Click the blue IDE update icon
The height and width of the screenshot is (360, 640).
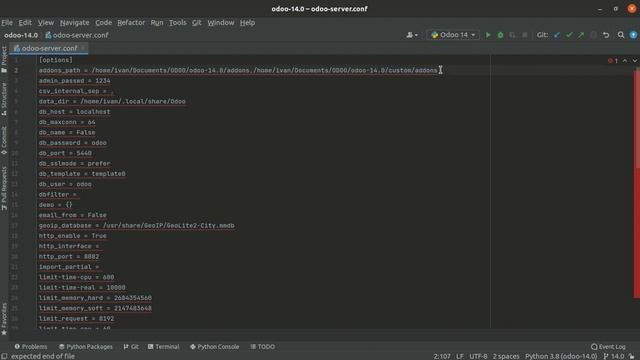[x=633, y=35]
